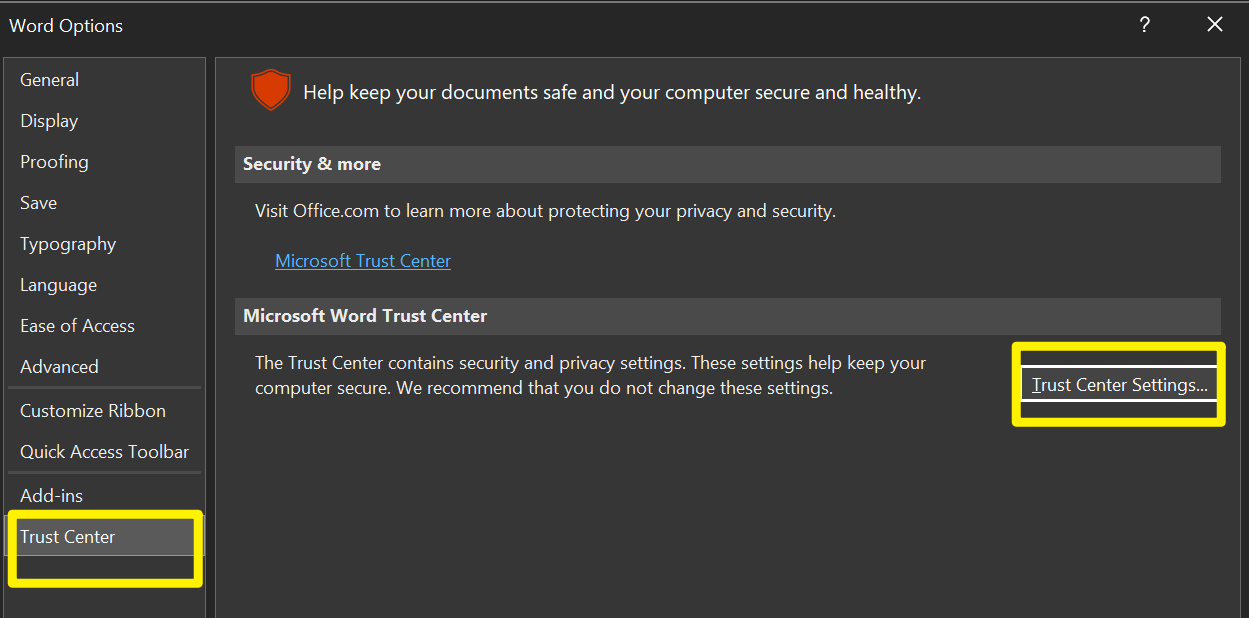The width and height of the screenshot is (1249, 618).
Task: Open the Microsoft Trust Center link
Action: [x=363, y=261]
